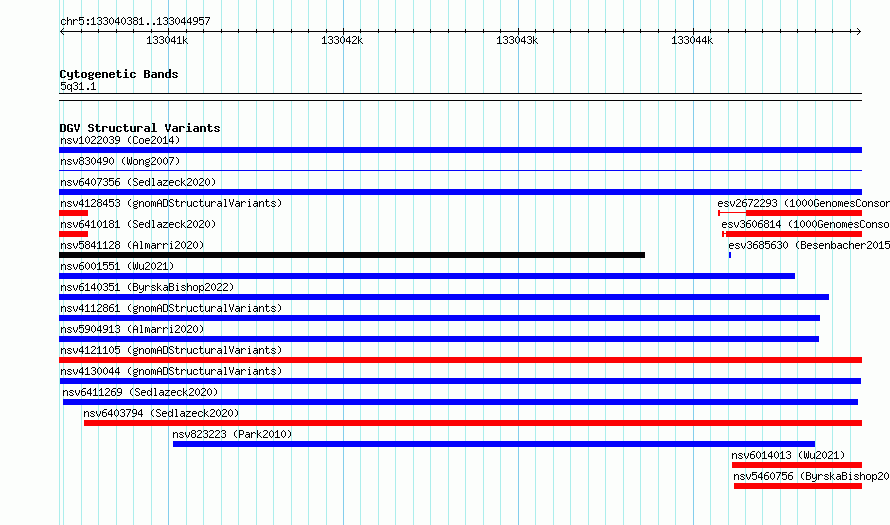Viewport: 890px width, 525px height.
Task: Click the right arrow of the ruler
Action: coord(859,31)
